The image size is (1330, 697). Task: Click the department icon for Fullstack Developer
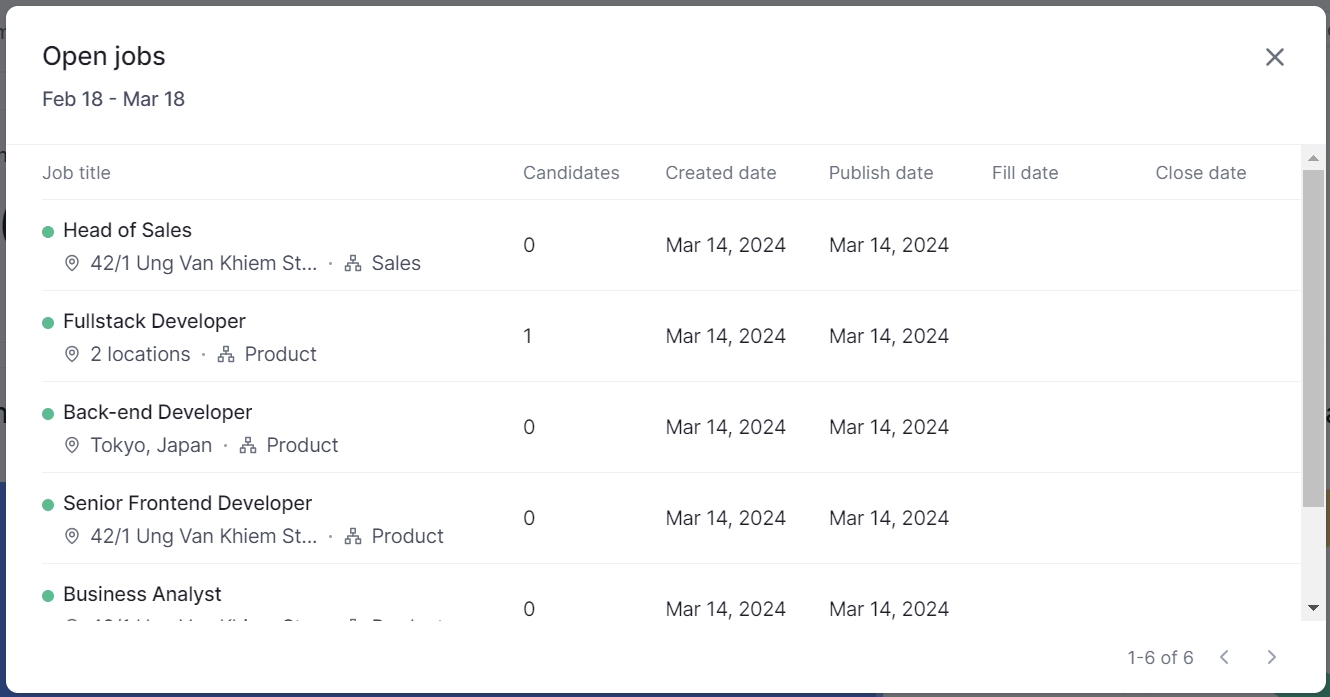click(226, 354)
